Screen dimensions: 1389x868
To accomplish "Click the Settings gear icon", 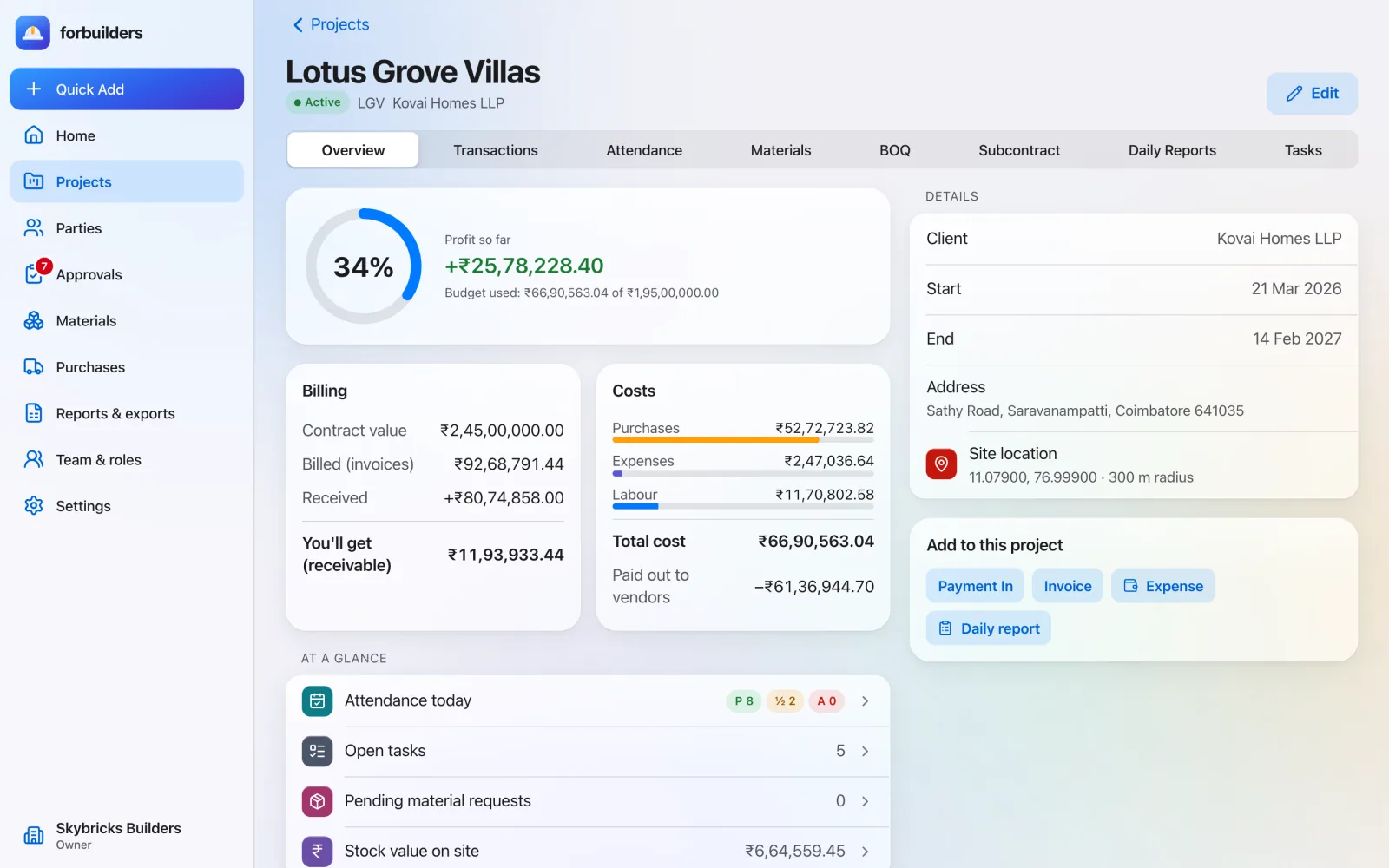I will pyautogui.click(x=34, y=506).
